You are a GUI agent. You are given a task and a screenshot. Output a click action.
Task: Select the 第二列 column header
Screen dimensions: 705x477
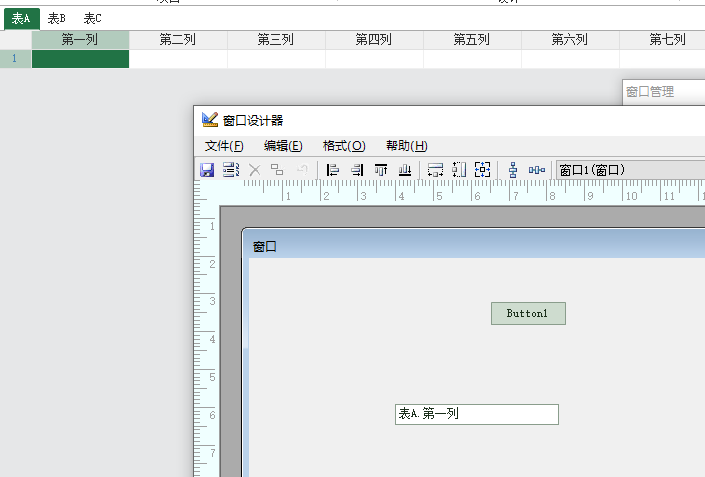(178, 40)
